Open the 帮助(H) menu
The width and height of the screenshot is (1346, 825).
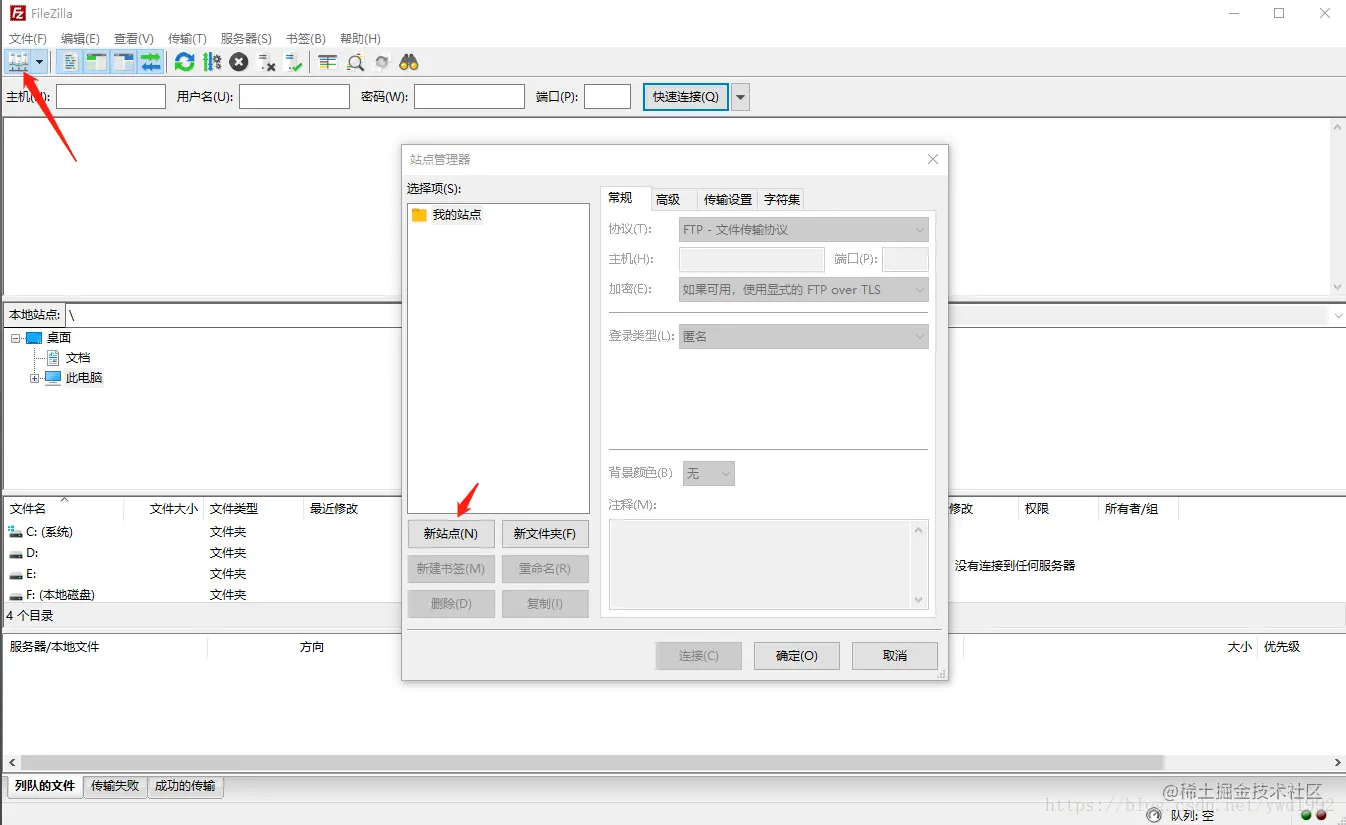pos(360,39)
